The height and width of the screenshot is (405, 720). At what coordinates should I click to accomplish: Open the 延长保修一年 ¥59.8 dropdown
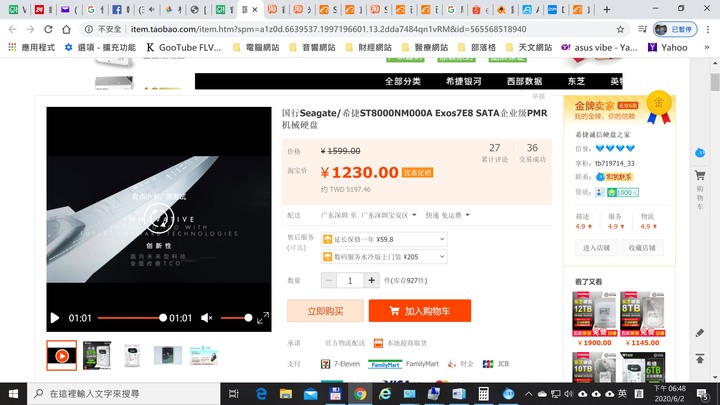pos(384,239)
